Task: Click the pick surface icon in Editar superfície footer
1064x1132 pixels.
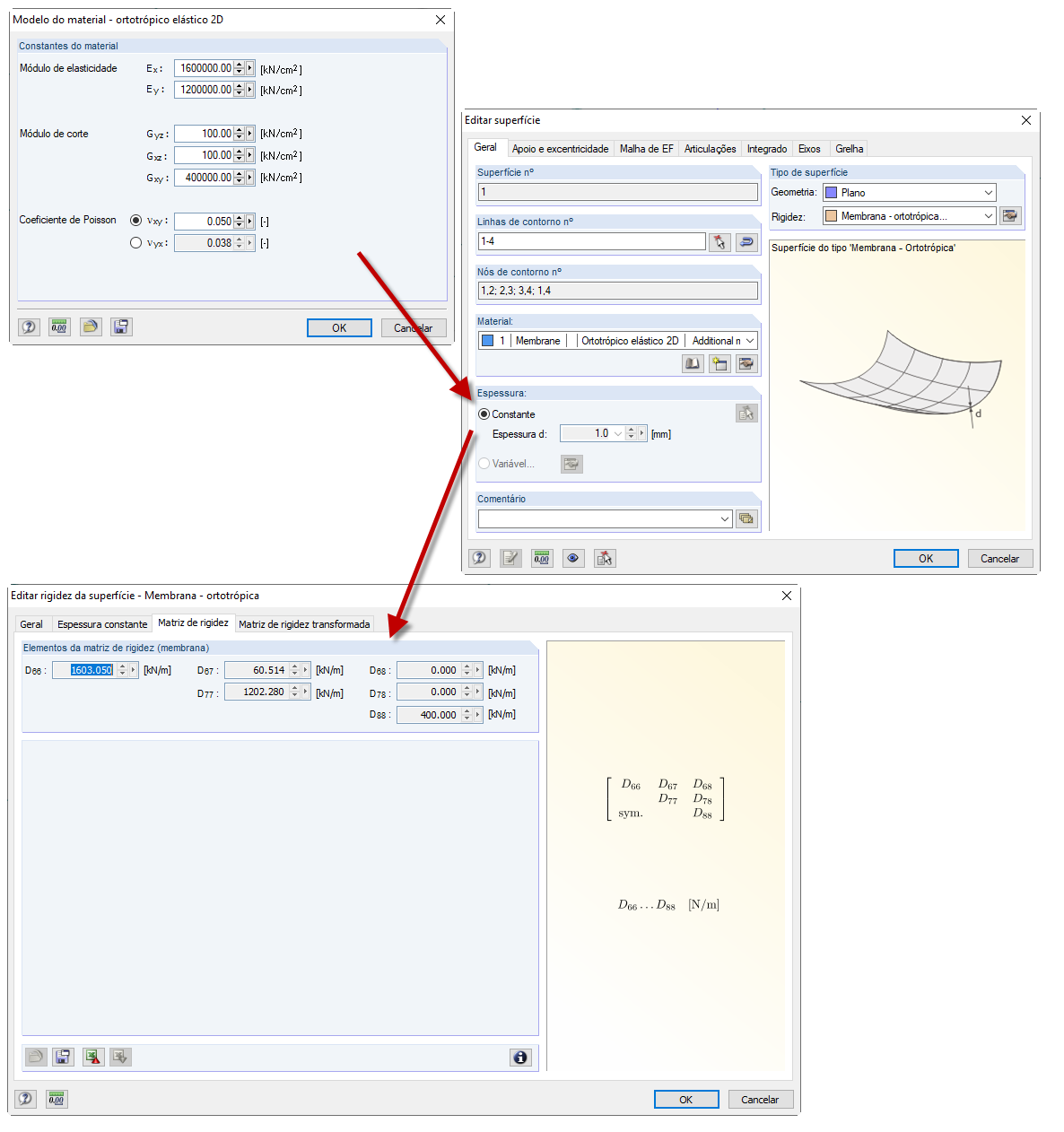Action: pyautogui.click(x=605, y=558)
